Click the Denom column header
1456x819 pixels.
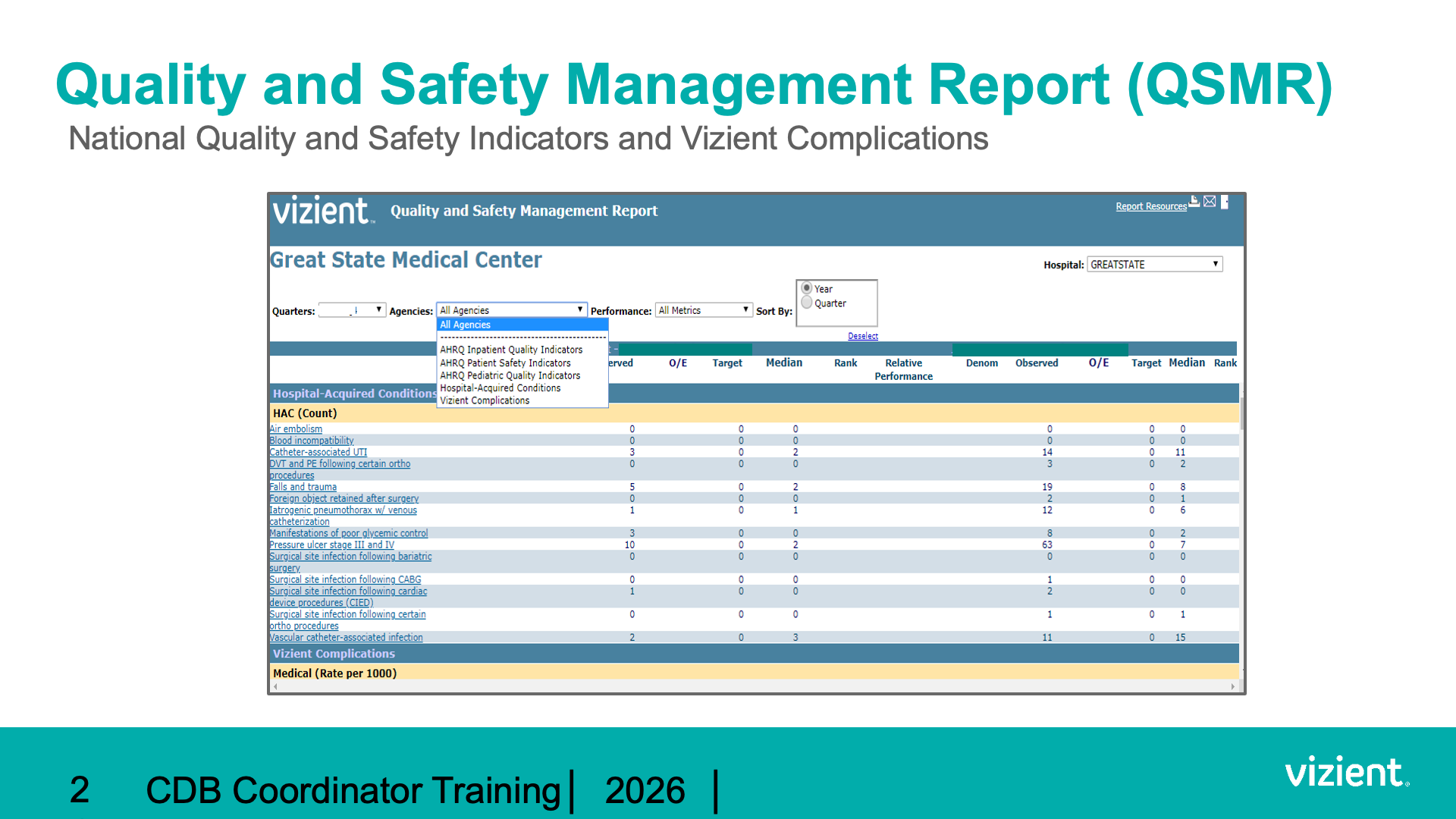tap(981, 363)
